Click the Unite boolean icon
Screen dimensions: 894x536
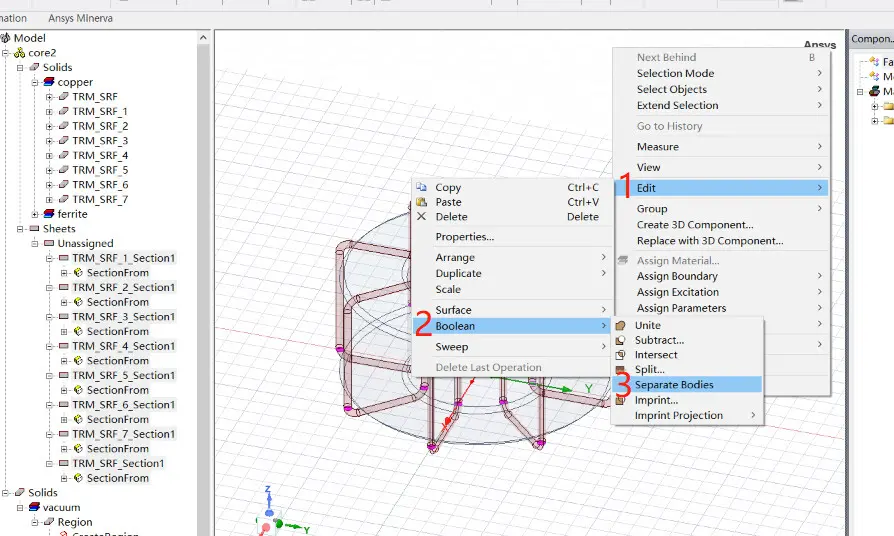pyautogui.click(x=620, y=326)
